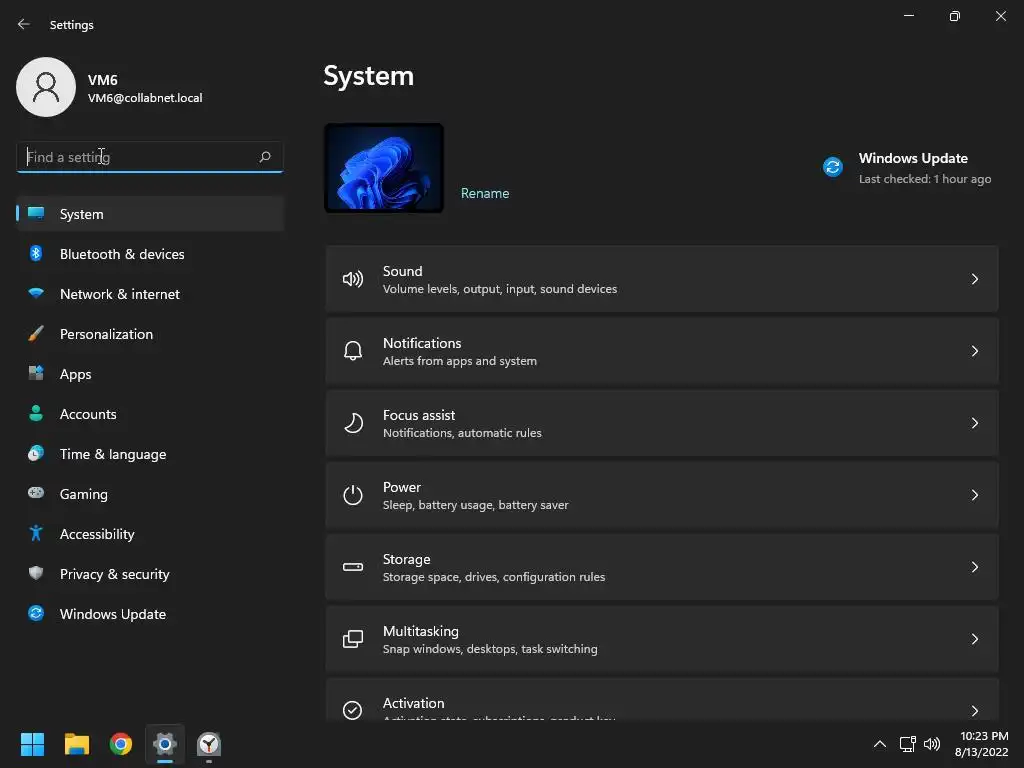
Task: Click the VM6 user name
Action: (103, 80)
